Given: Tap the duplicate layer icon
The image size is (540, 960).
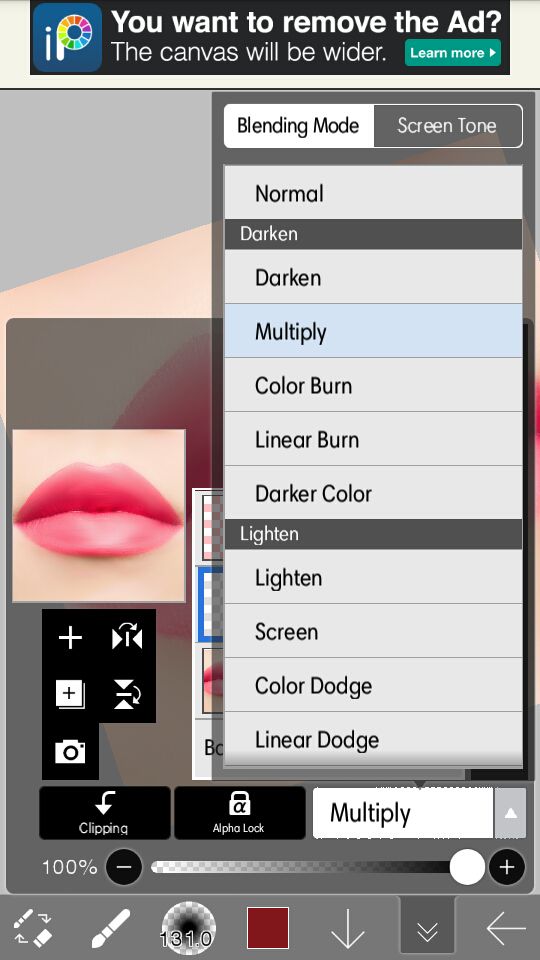Looking at the screenshot, I should pos(70,694).
